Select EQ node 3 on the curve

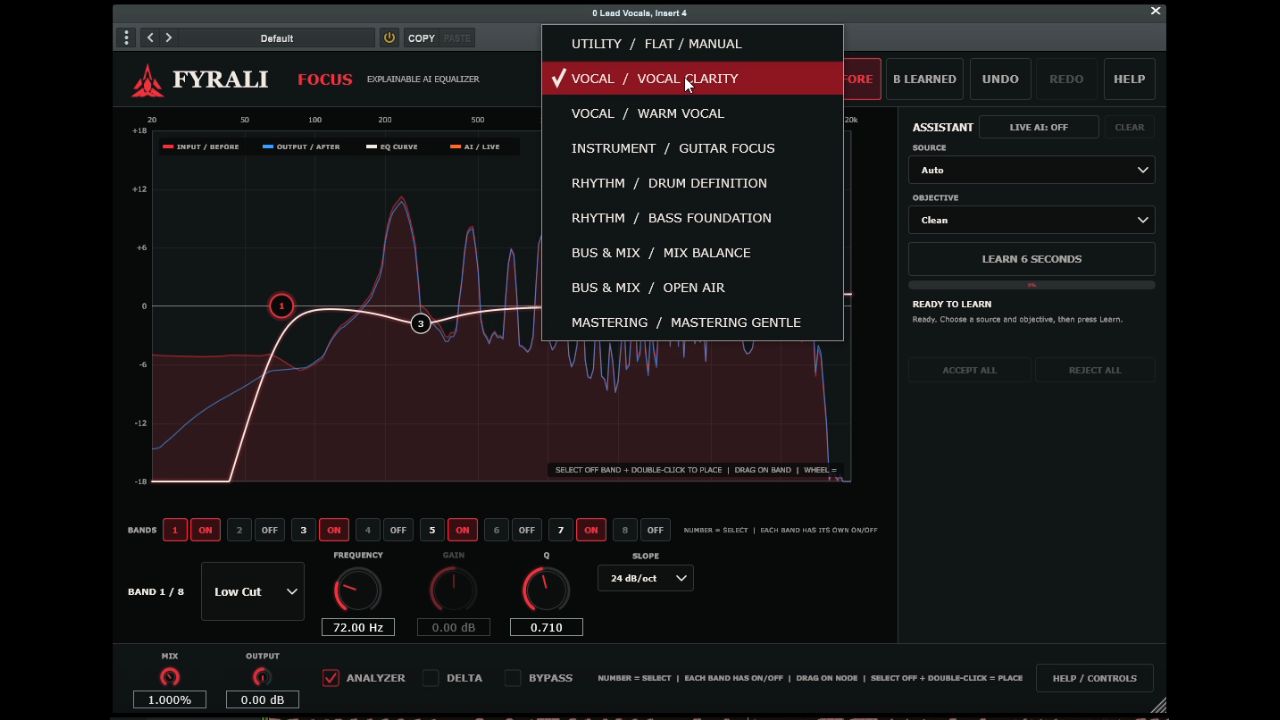pos(420,323)
